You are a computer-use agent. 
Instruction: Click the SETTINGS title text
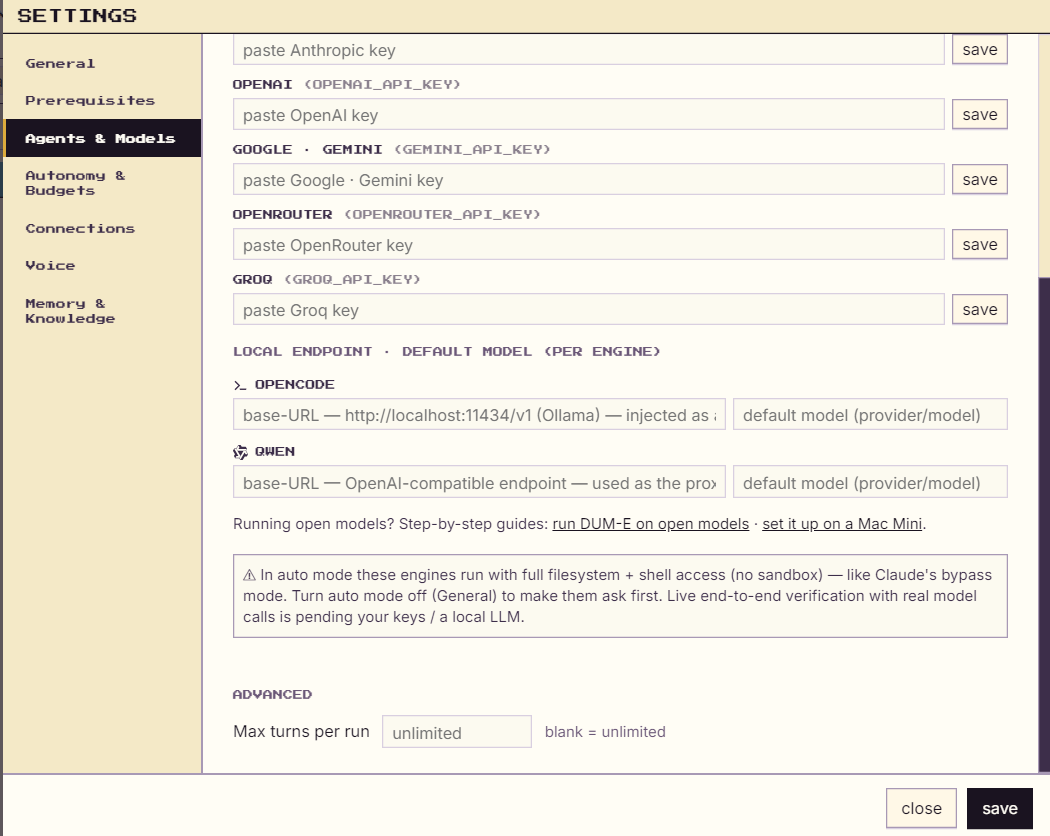(77, 15)
